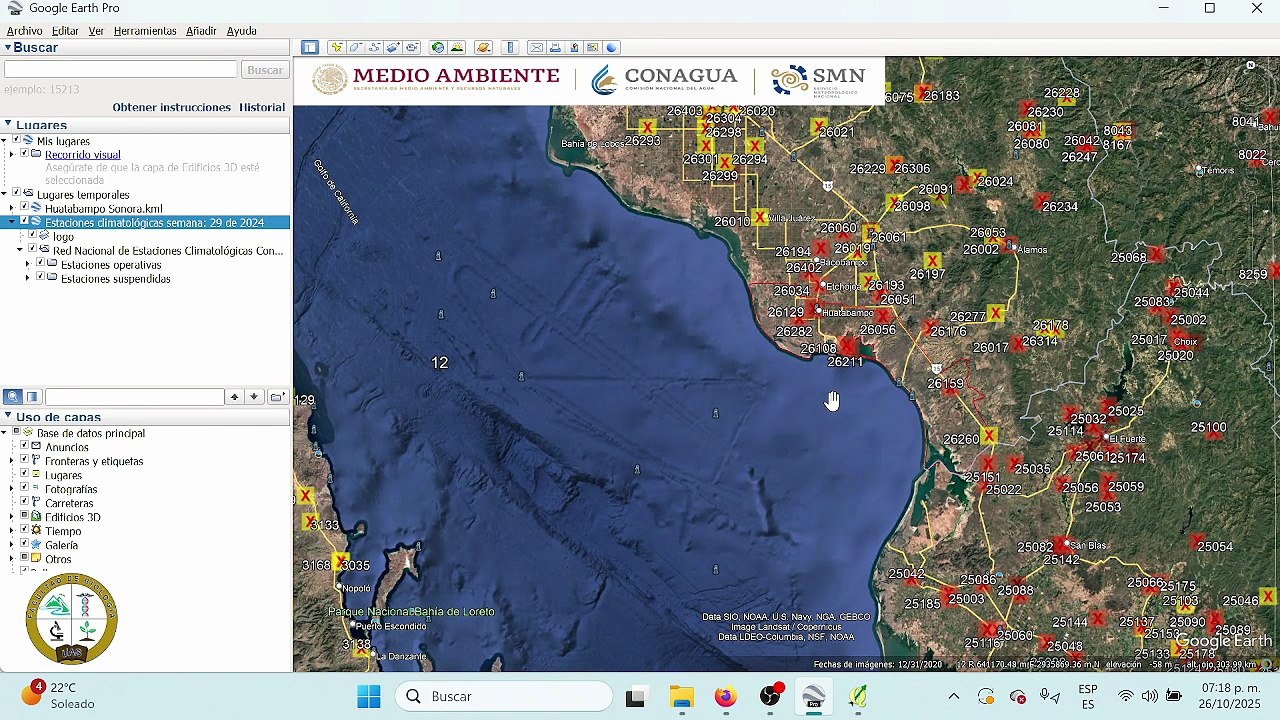Toggle the Estaciones suspendidas checkbox
1280x720 pixels.
[41, 278]
